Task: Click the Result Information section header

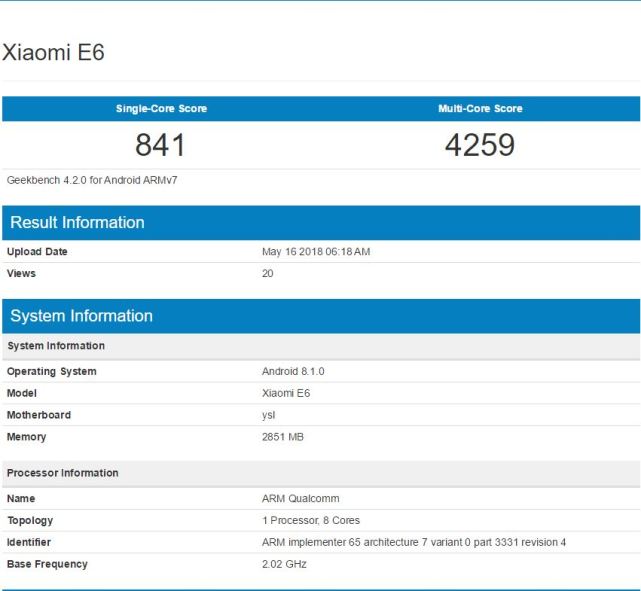Action: pyautogui.click(x=321, y=223)
